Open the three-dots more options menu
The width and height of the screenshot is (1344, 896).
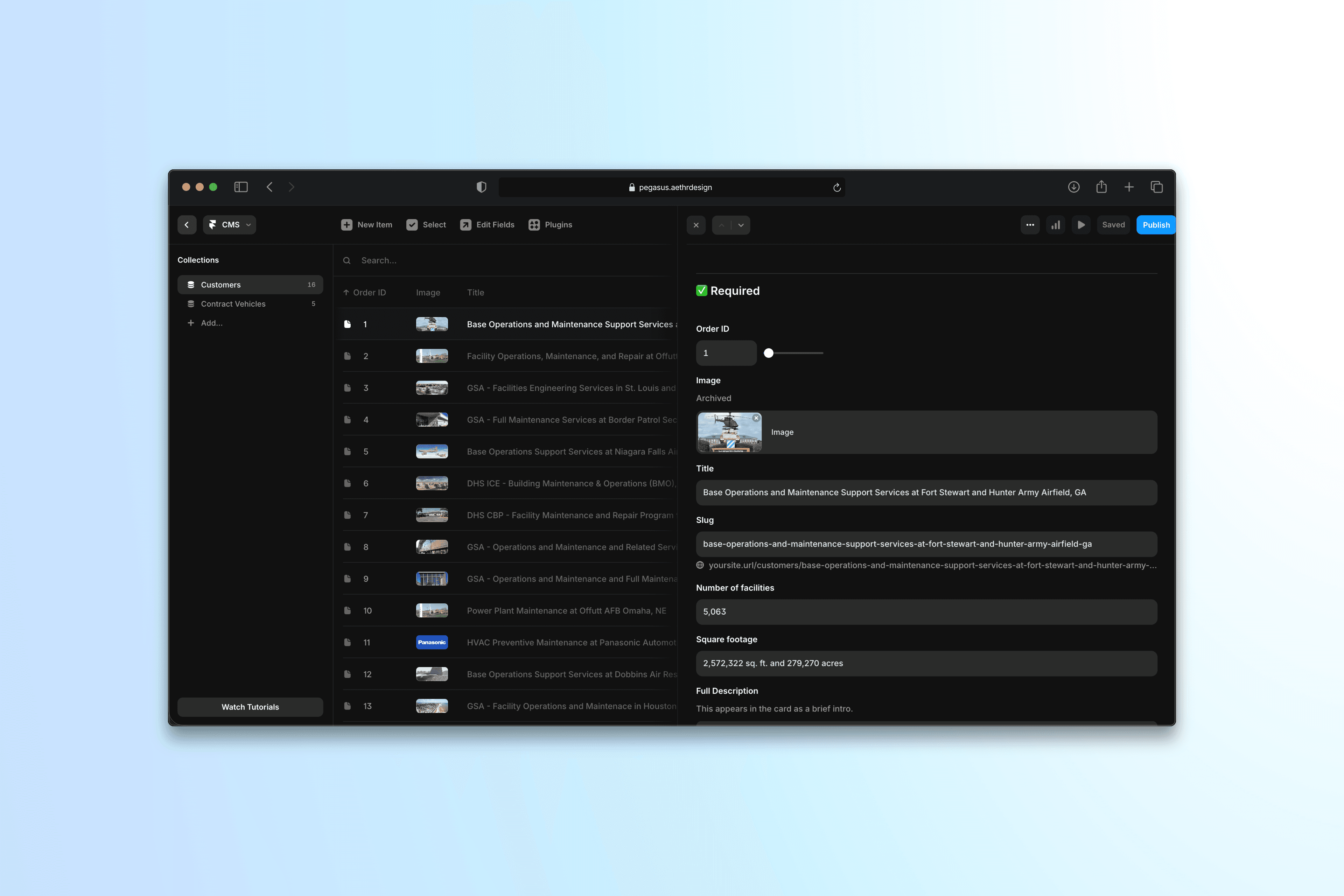[1030, 225]
